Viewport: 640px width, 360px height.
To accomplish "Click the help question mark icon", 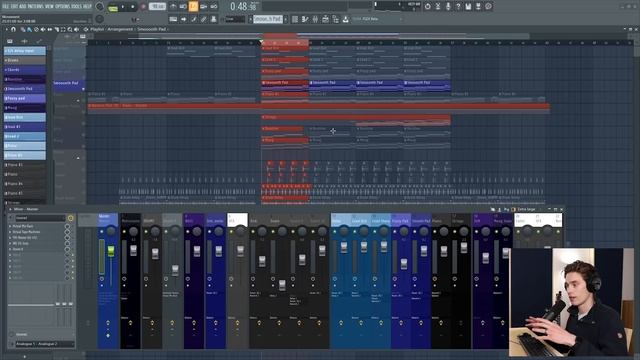I will tap(458, 7).
